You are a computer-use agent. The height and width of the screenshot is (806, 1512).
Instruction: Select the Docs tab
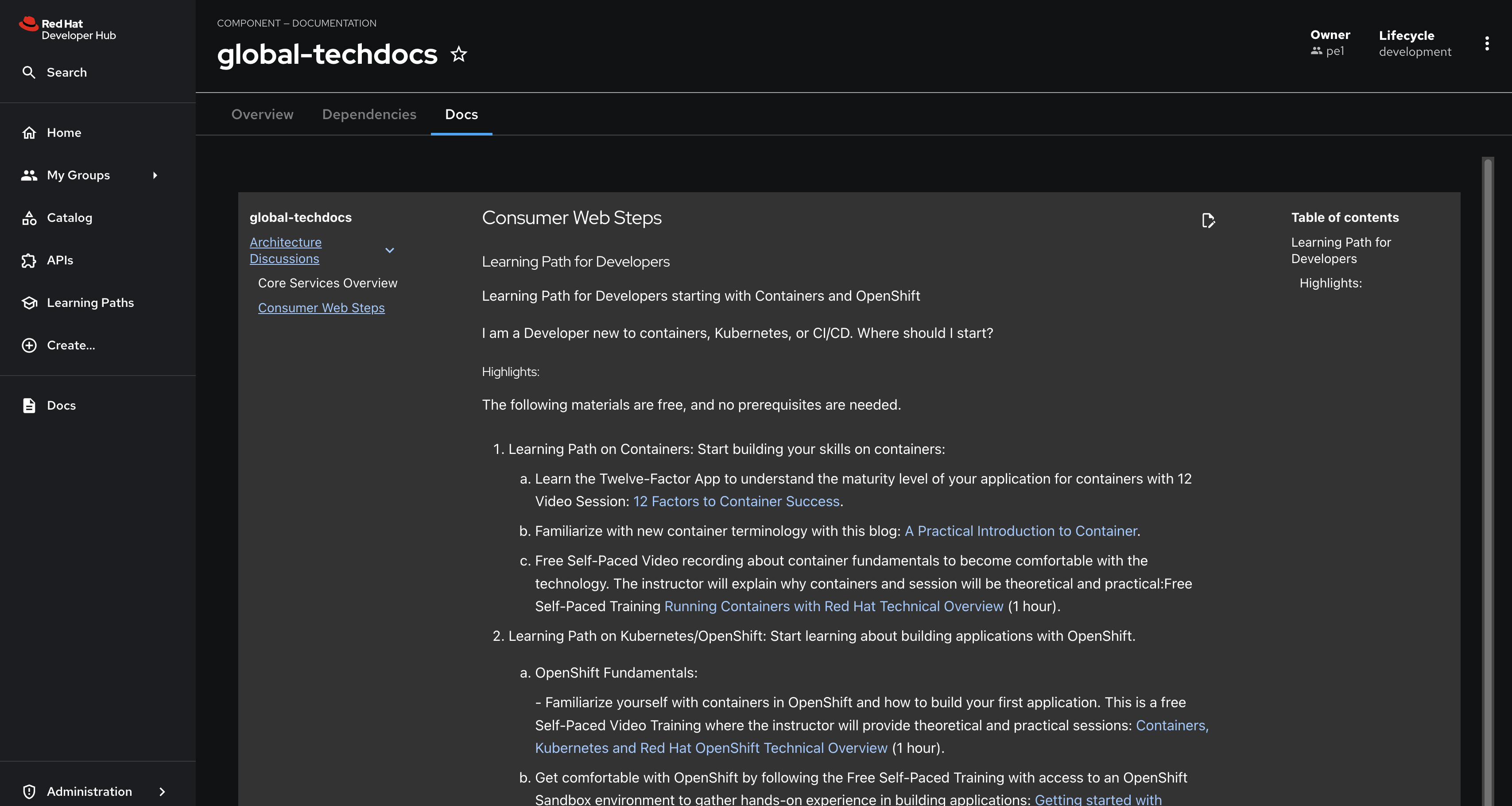[461, 114]
